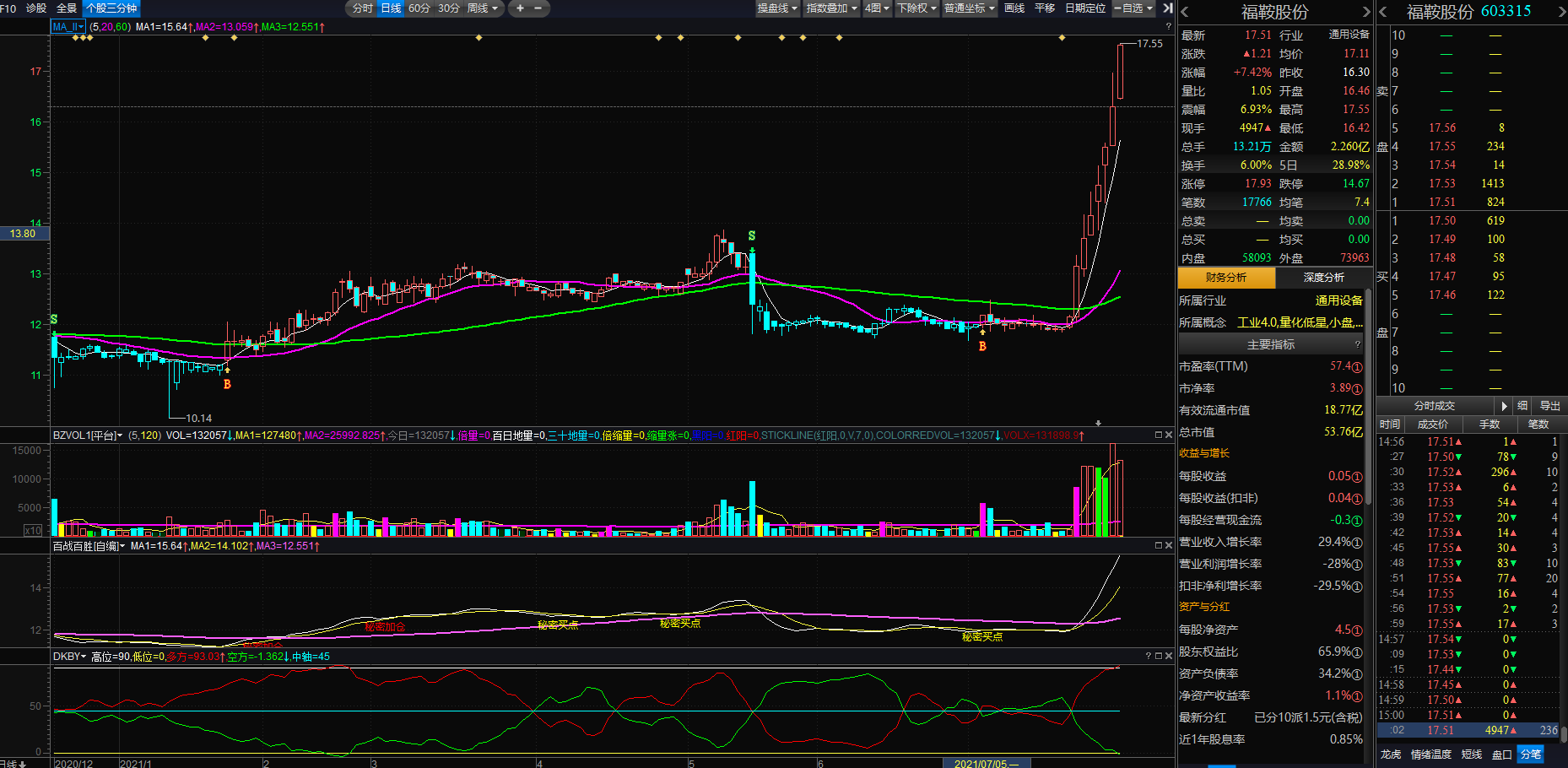Click left arrow beside 福鞍股份 603315 header

[x=1384, y=12]
